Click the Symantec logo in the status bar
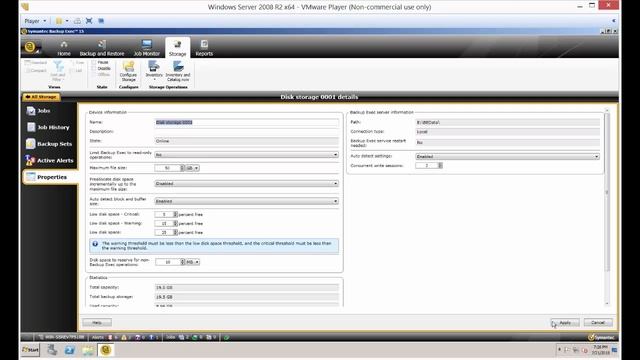The height and width of the screenshot is (360, 640). (601, 337)
